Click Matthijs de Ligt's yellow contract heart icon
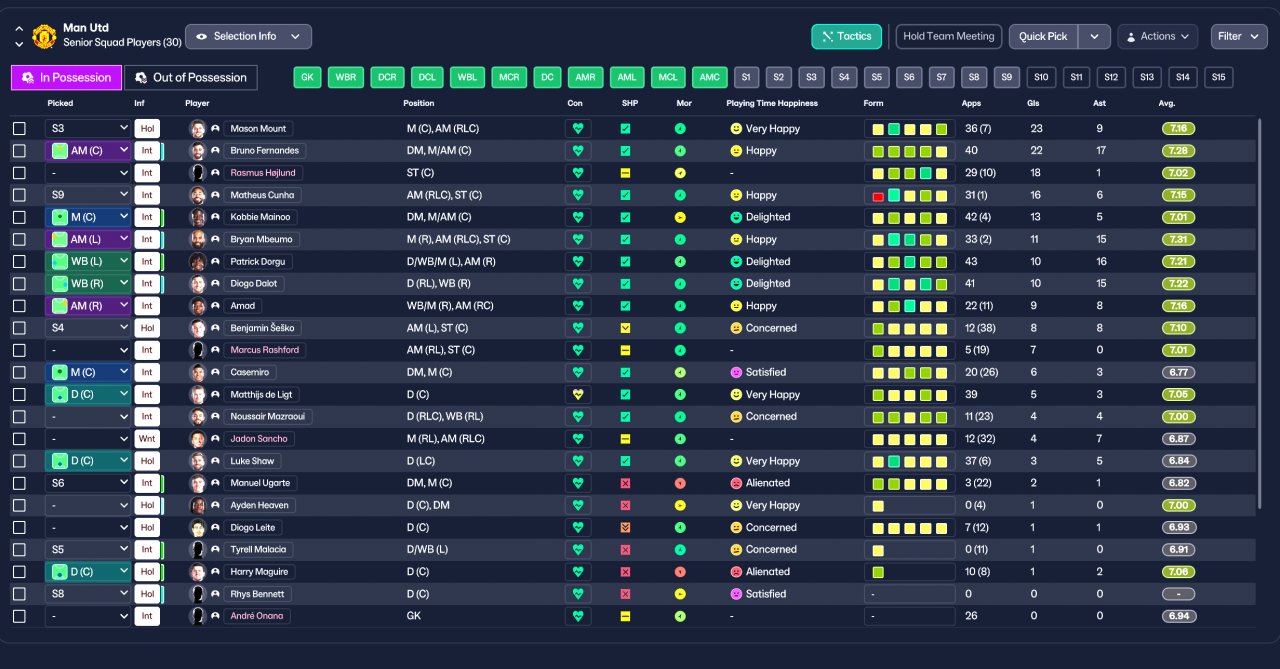This screenshot has width=1280, height=669. pos(578,395)
